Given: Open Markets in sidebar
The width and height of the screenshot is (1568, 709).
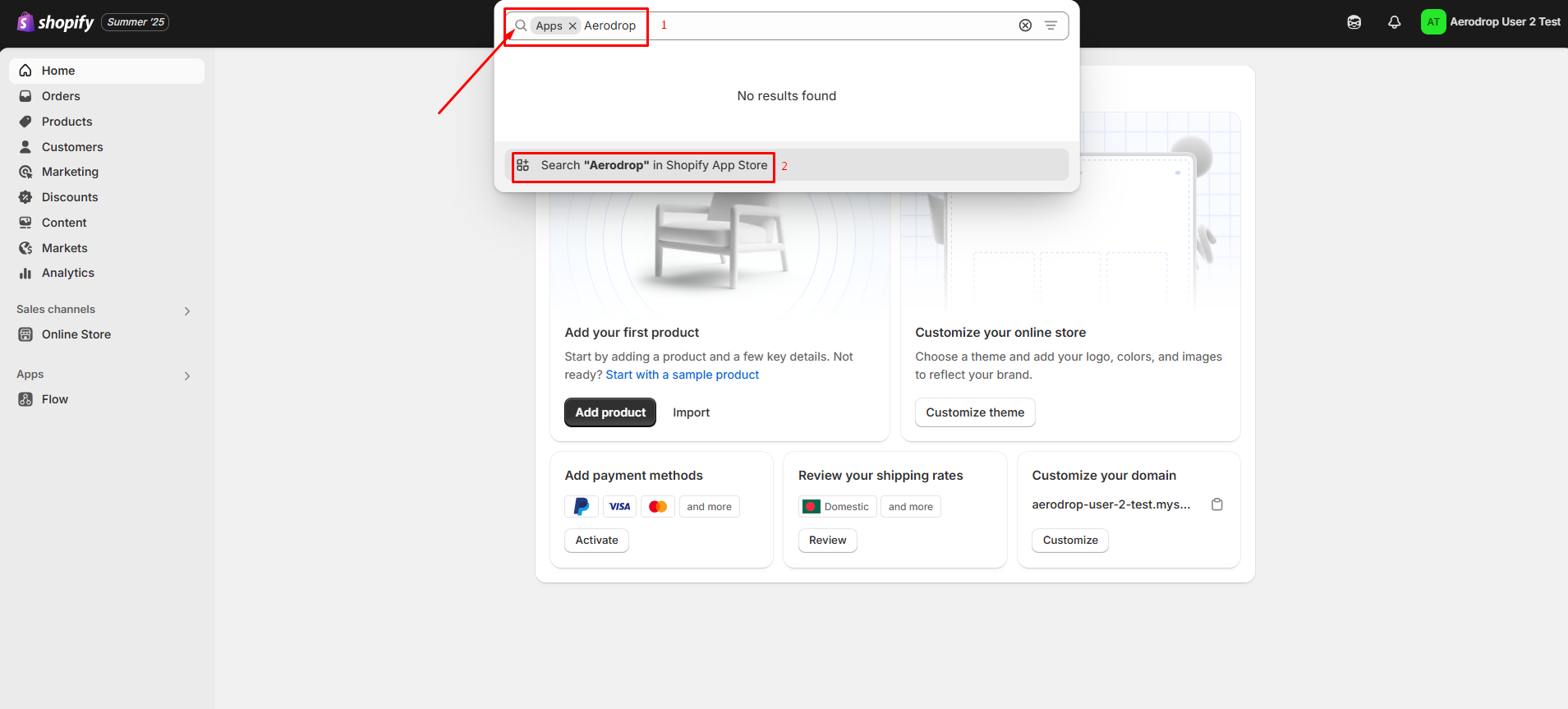Looking at the screenshot, I should tap(107, 248).
